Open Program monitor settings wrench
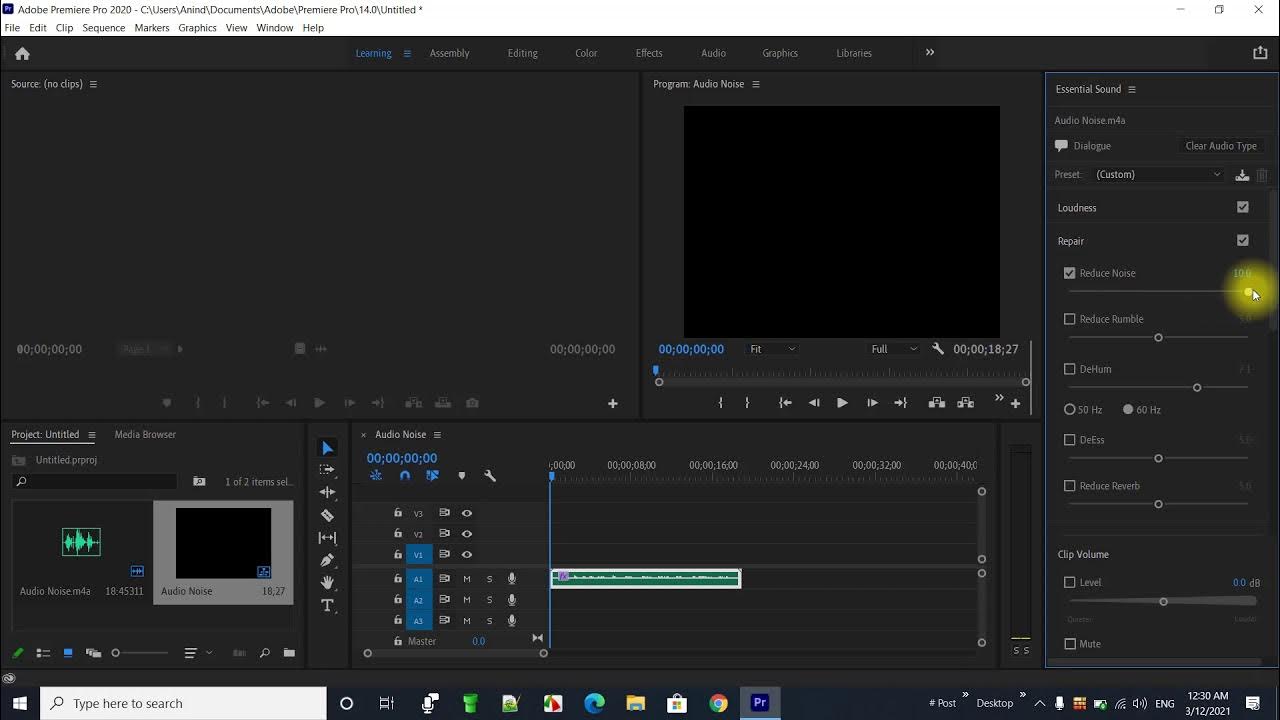 coord(938,349)
